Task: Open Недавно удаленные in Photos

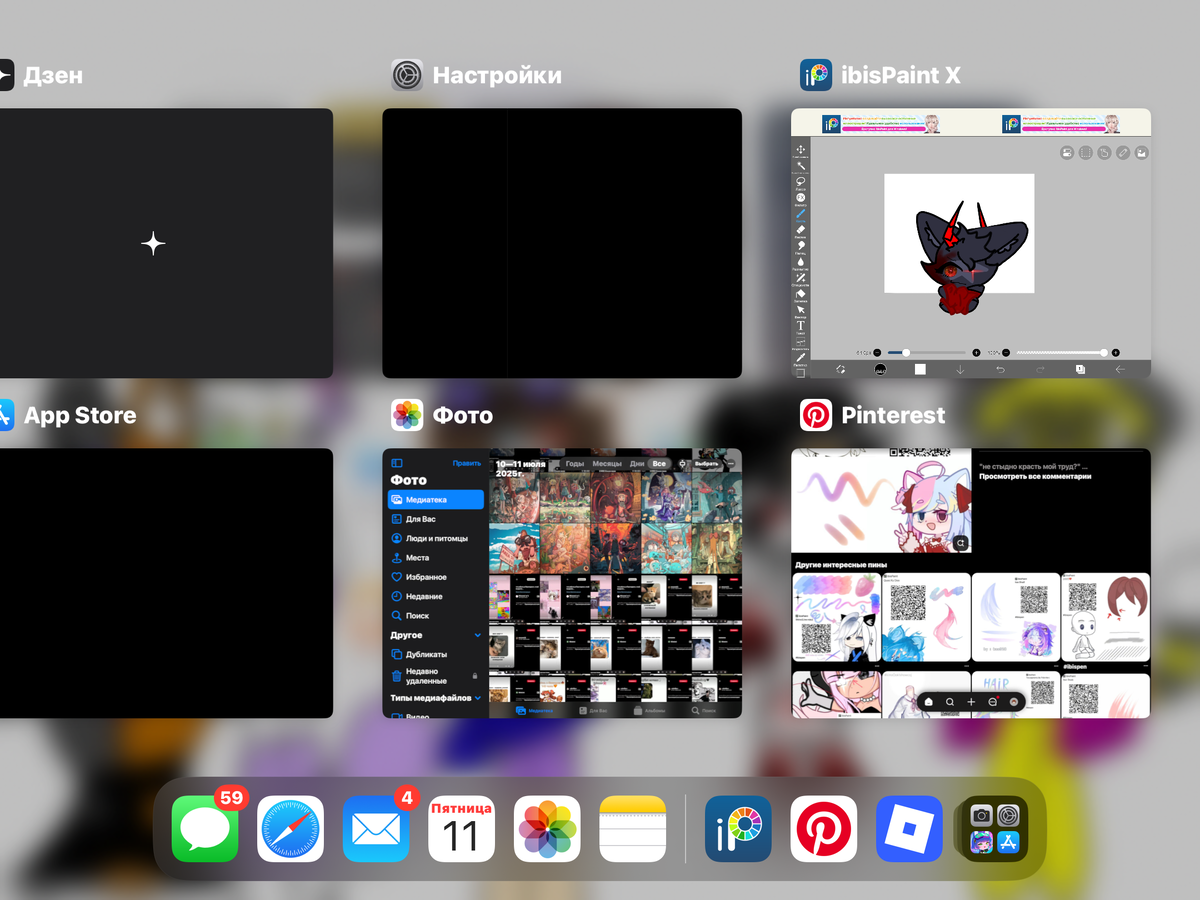Action: [x=436, y=676]
